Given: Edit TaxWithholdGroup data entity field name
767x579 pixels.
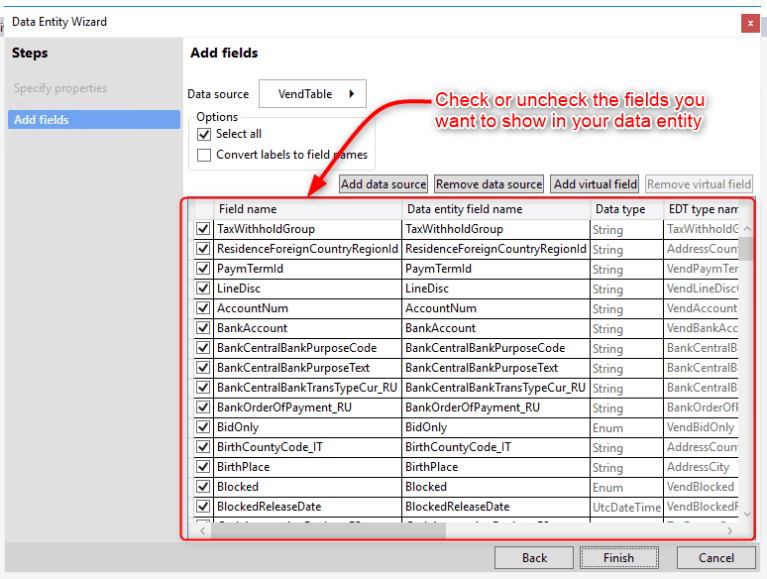Looking at the screenshot, I should pos(496,229).
